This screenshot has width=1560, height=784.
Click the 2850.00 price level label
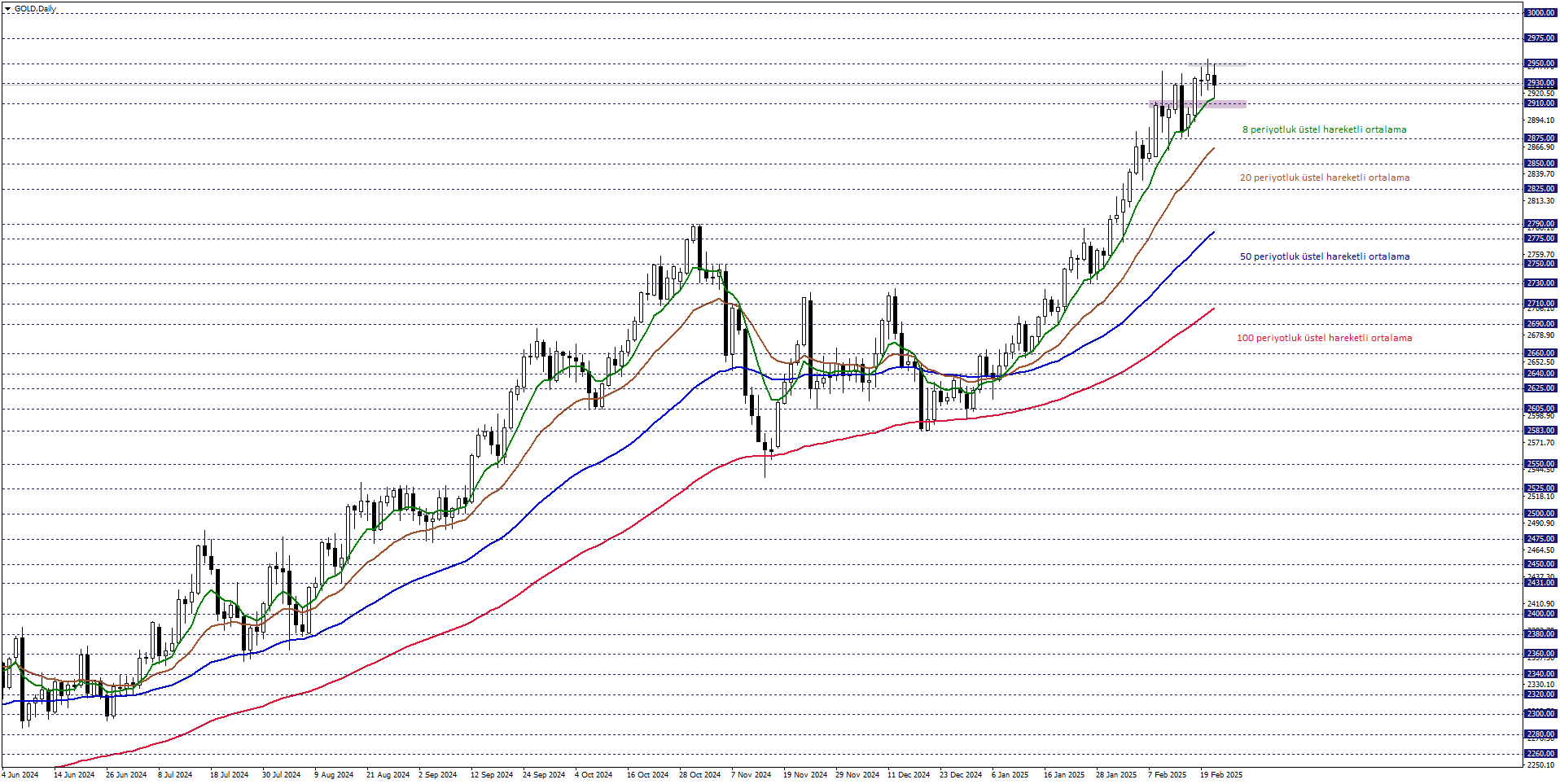click(1540, 164)
